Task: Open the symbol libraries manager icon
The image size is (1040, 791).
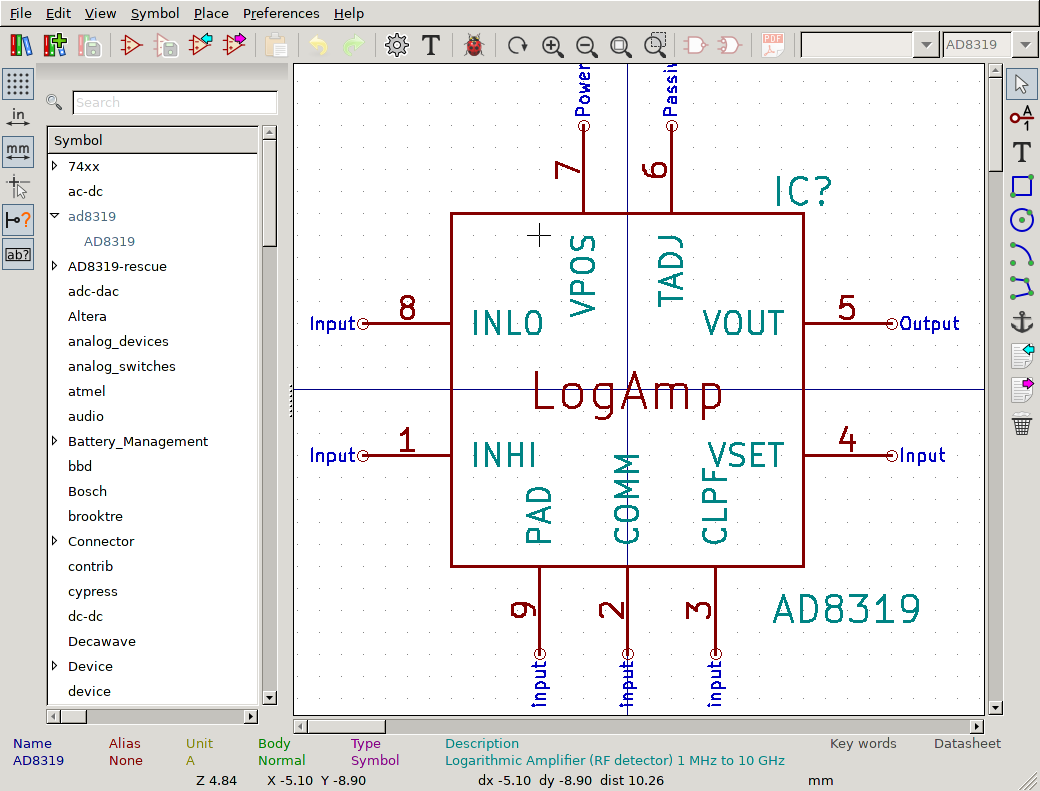Action: [21, 45]
